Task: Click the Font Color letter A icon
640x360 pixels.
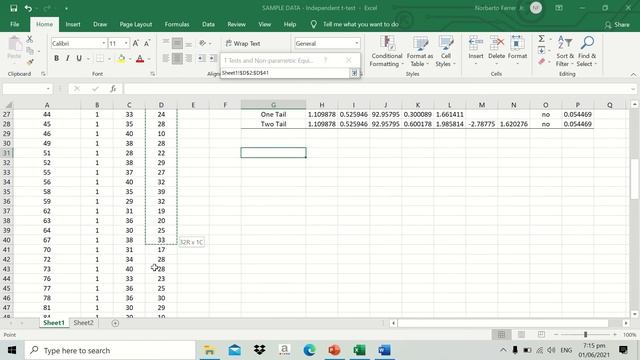Action: click(140, 59)
